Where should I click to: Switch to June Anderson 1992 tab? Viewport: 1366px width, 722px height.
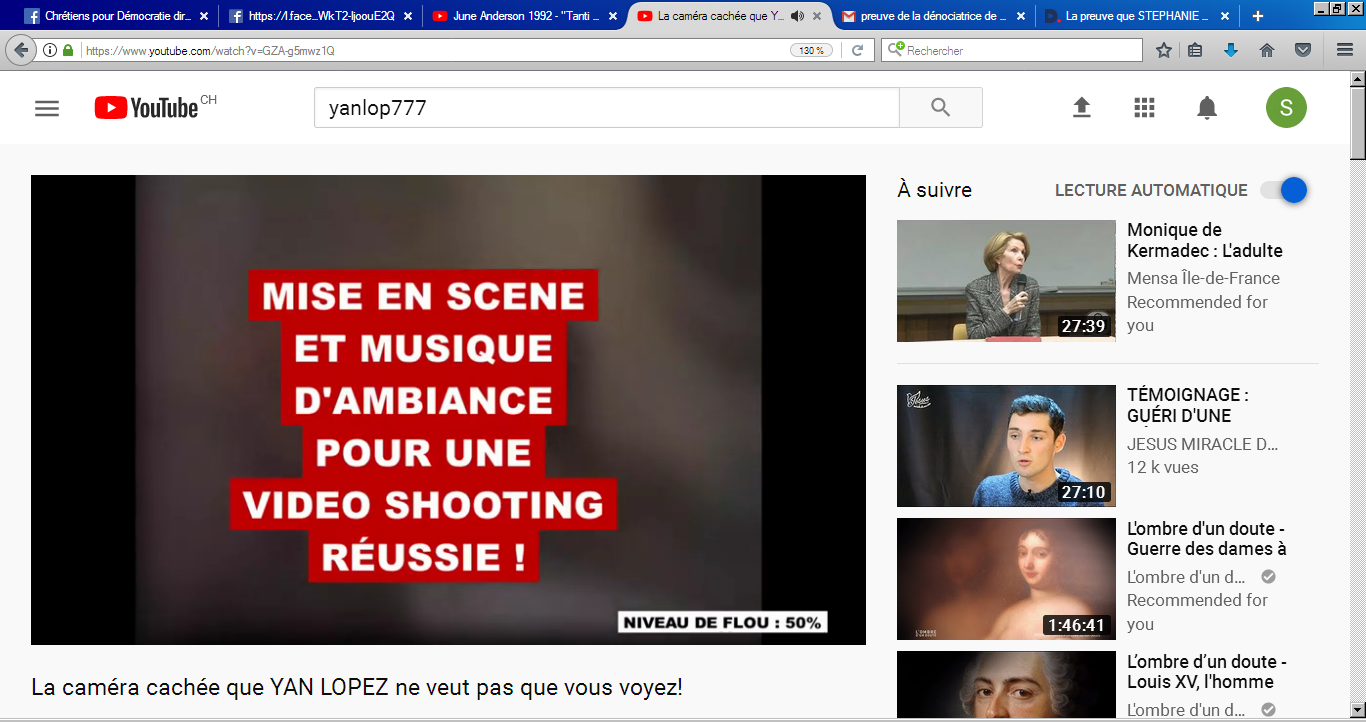point(526,16)
